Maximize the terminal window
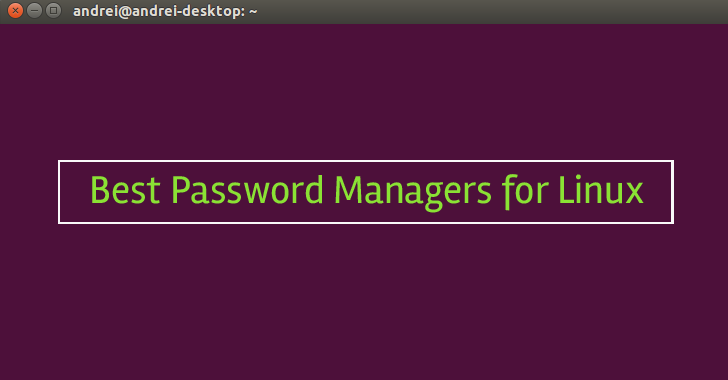728x380 pixels. [x=53, y=10]
